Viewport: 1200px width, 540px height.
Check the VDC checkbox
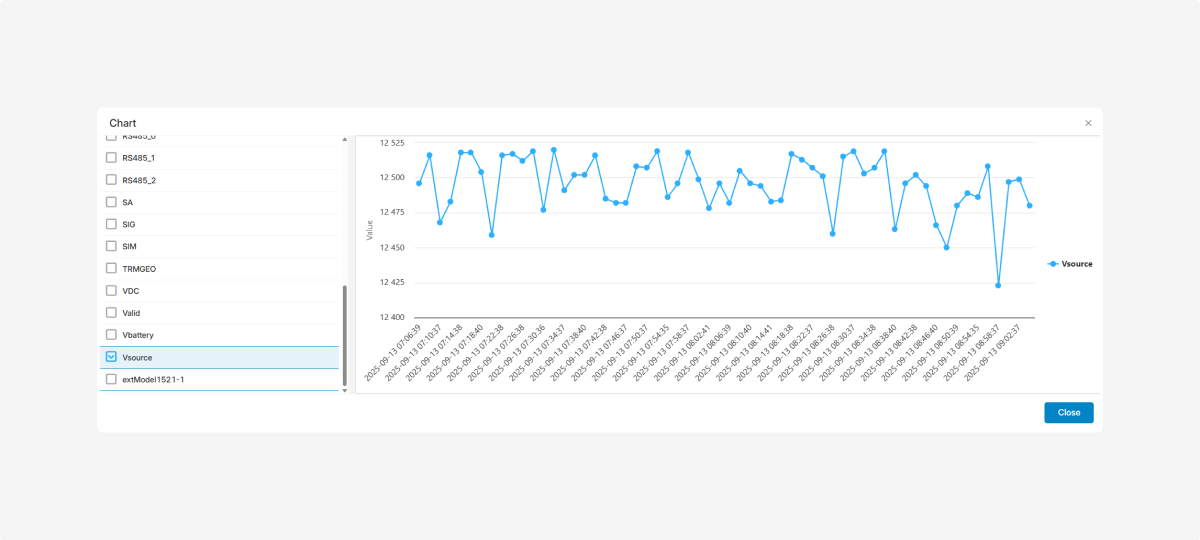111,290
